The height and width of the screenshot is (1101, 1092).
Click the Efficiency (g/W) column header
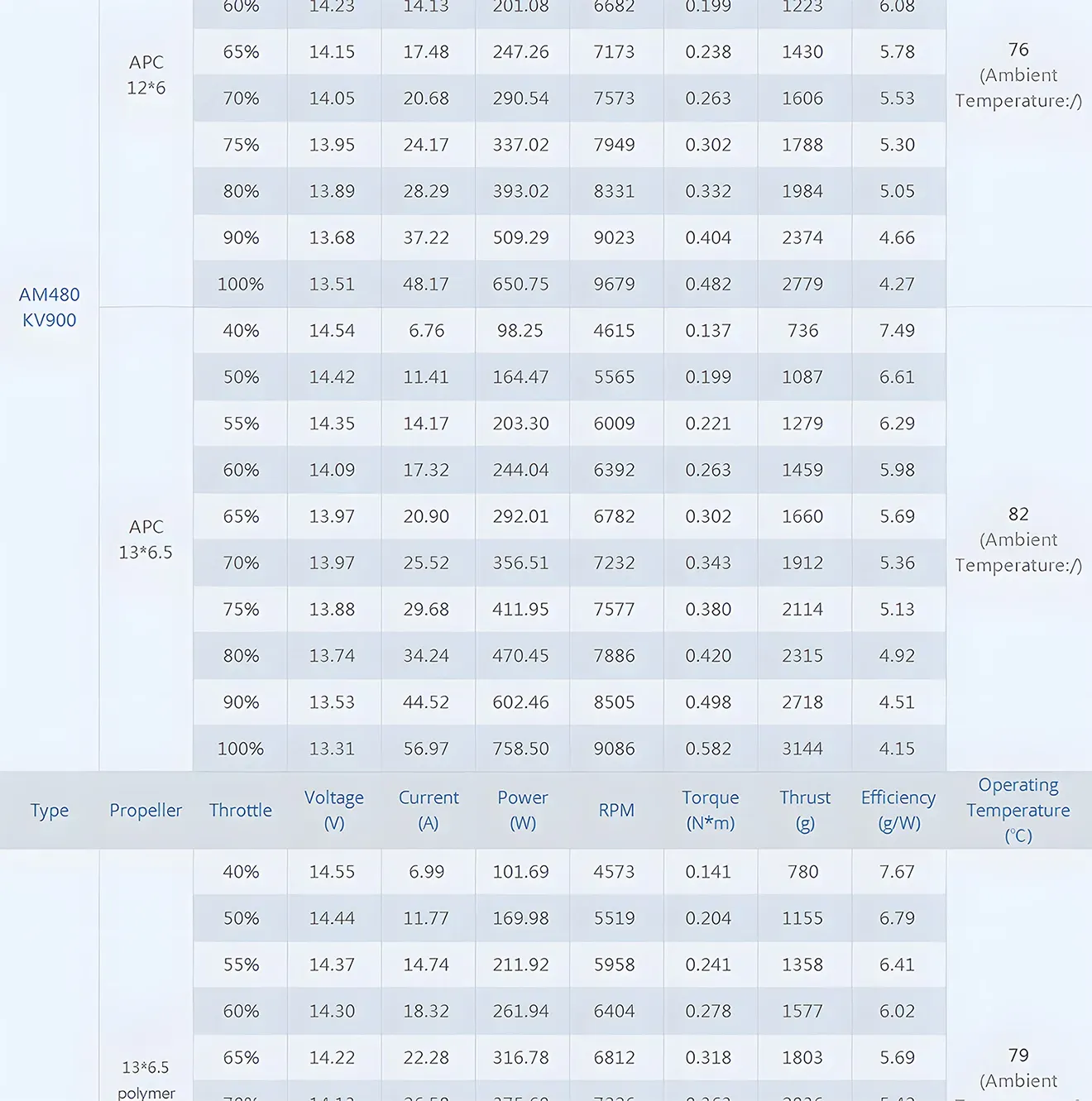click(898, 811)
